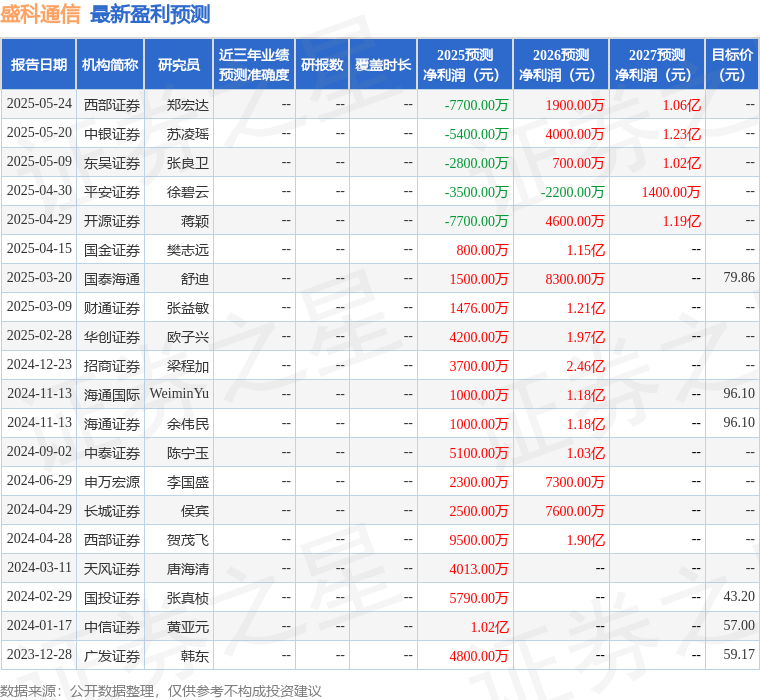Click the 研报数 column header

pyautogui.click(x=322, y=64)
